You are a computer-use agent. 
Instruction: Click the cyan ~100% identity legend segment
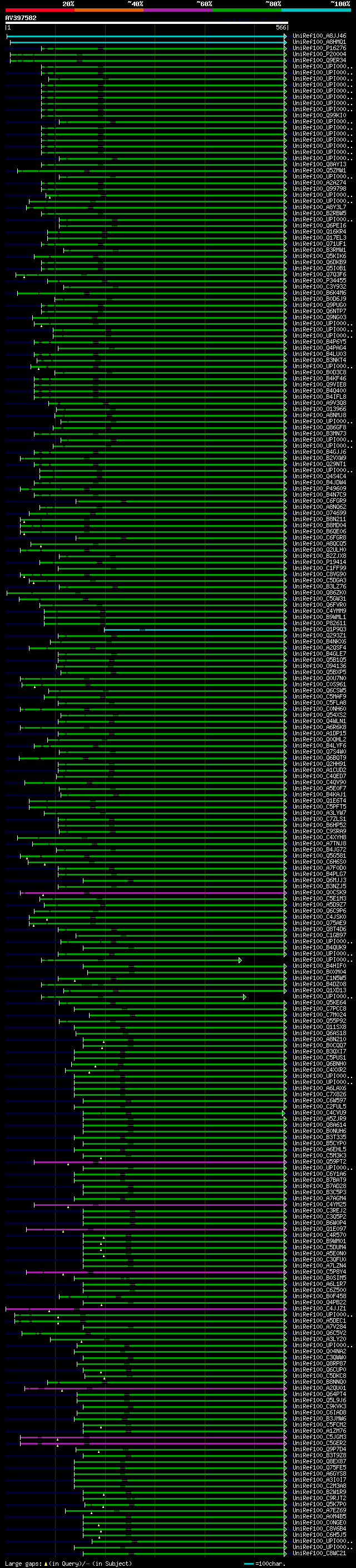pos(316,10)
